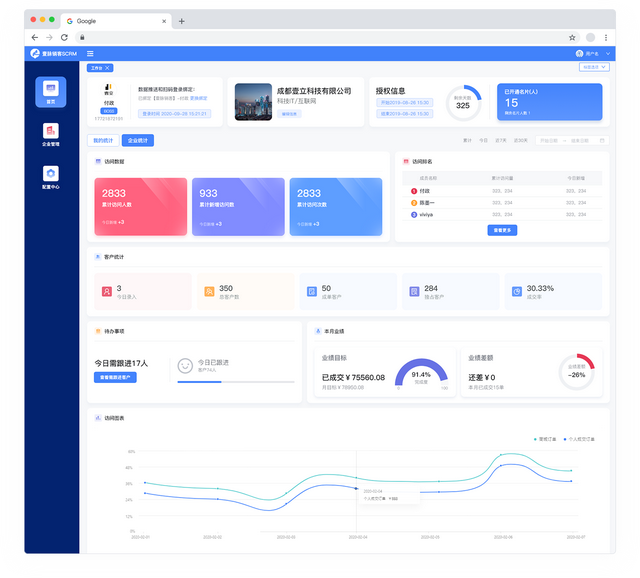Open a new browser tab with plus
The image size is (640, 578).
coord(182,21)
